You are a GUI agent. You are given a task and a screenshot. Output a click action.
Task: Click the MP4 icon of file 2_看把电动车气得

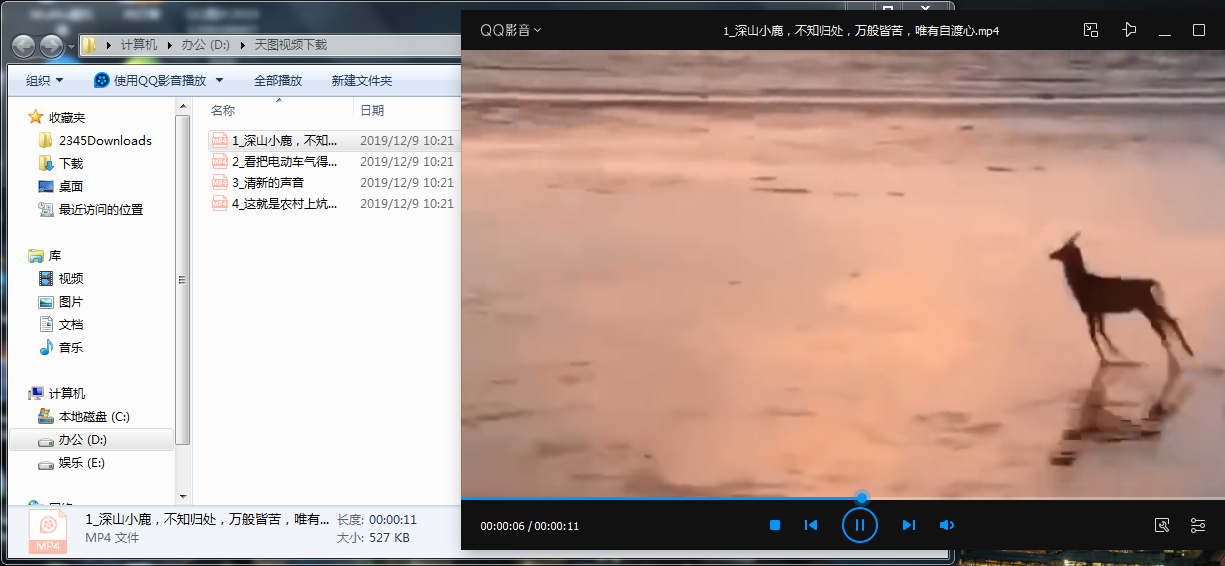coord(220,161)
